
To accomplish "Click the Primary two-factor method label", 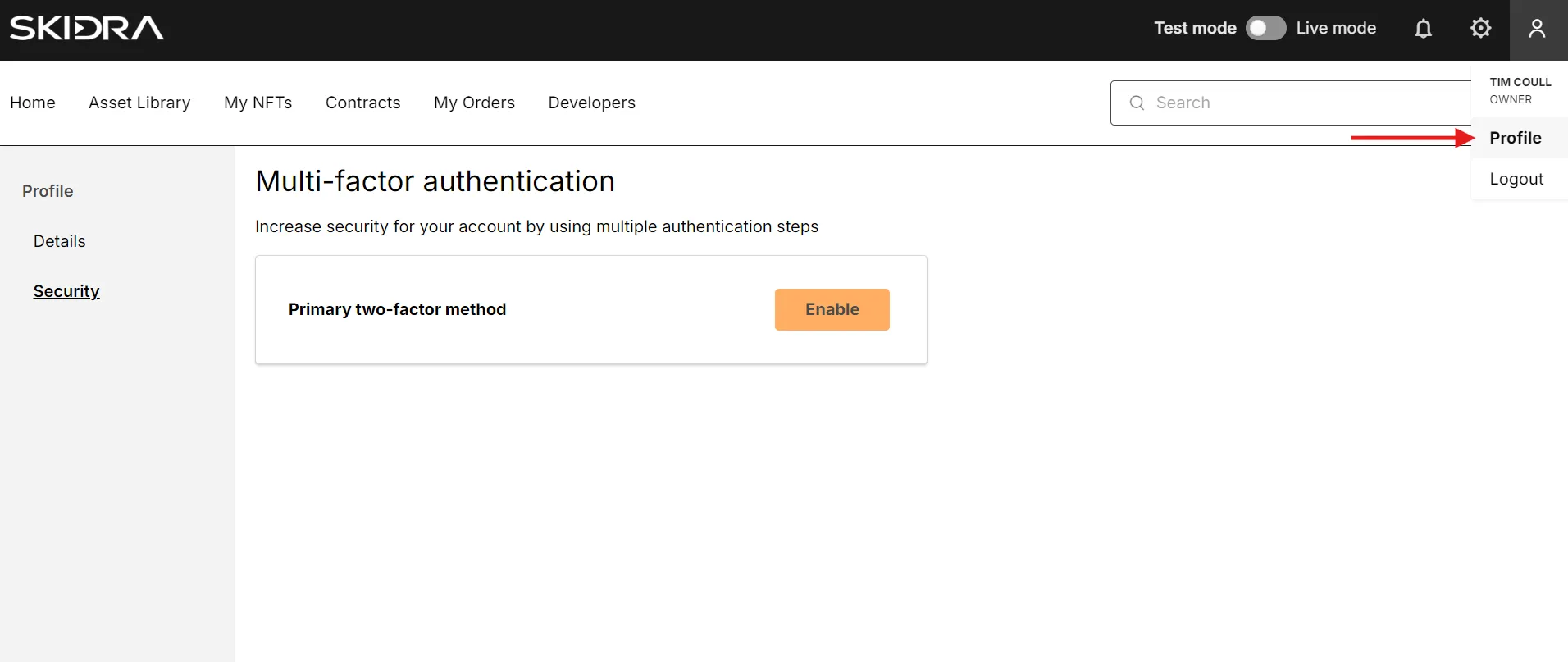I will (x=398, y=309).
